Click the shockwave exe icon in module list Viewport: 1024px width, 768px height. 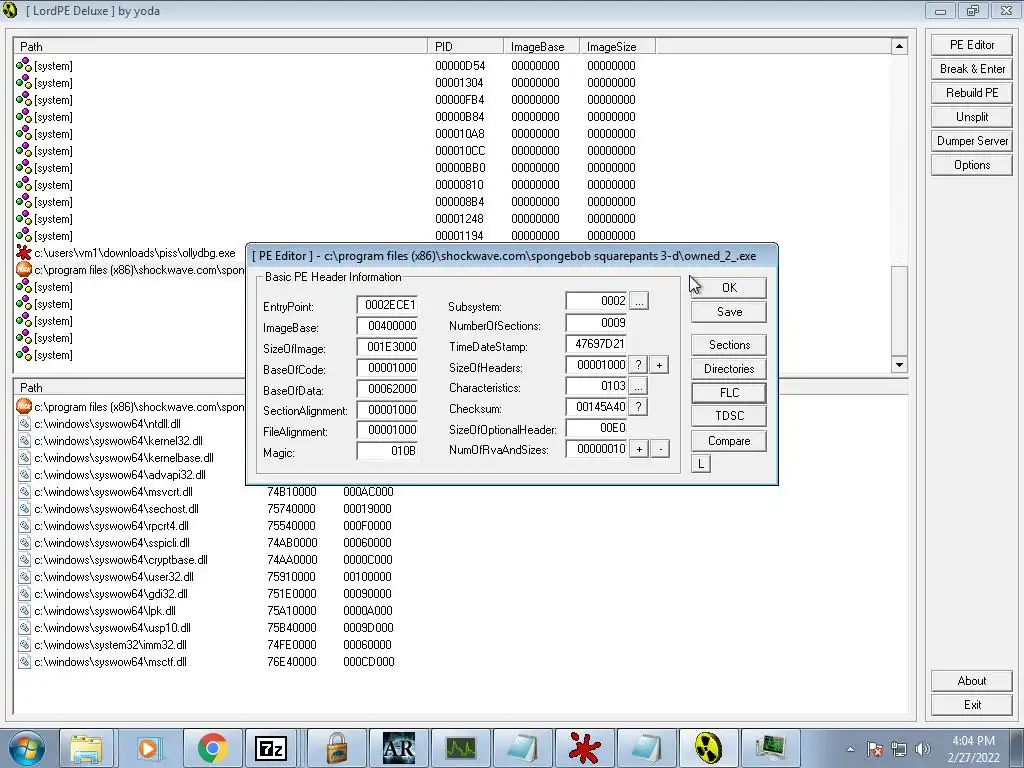24,406
